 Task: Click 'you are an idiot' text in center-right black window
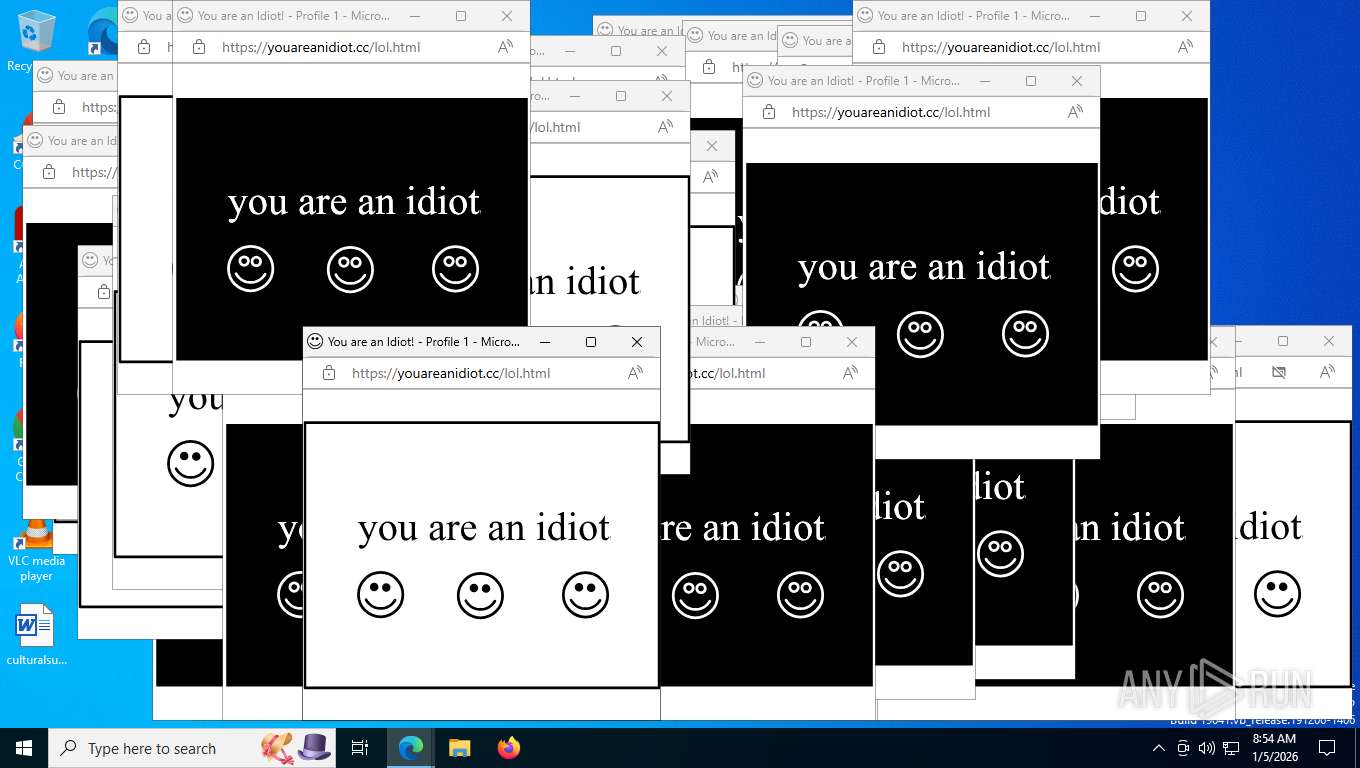[924, 268]
